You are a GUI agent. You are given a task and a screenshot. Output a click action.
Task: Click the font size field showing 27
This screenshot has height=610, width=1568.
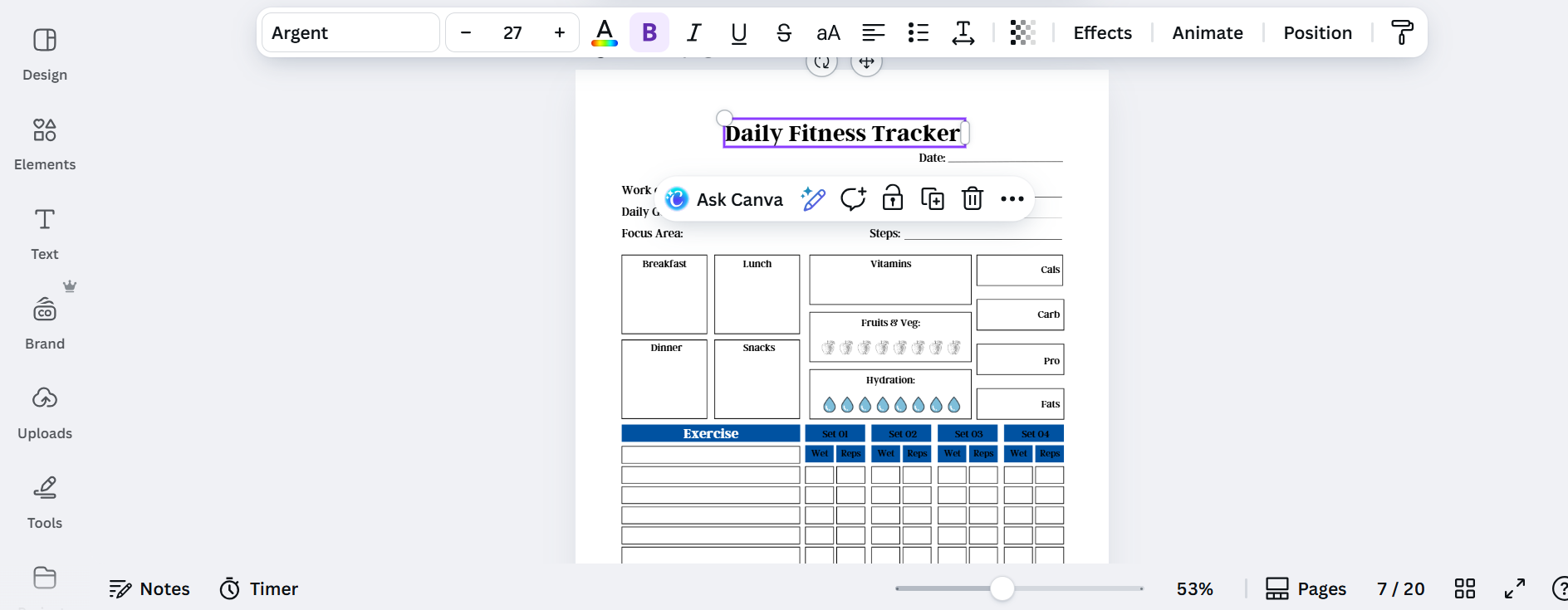[512, 33]
